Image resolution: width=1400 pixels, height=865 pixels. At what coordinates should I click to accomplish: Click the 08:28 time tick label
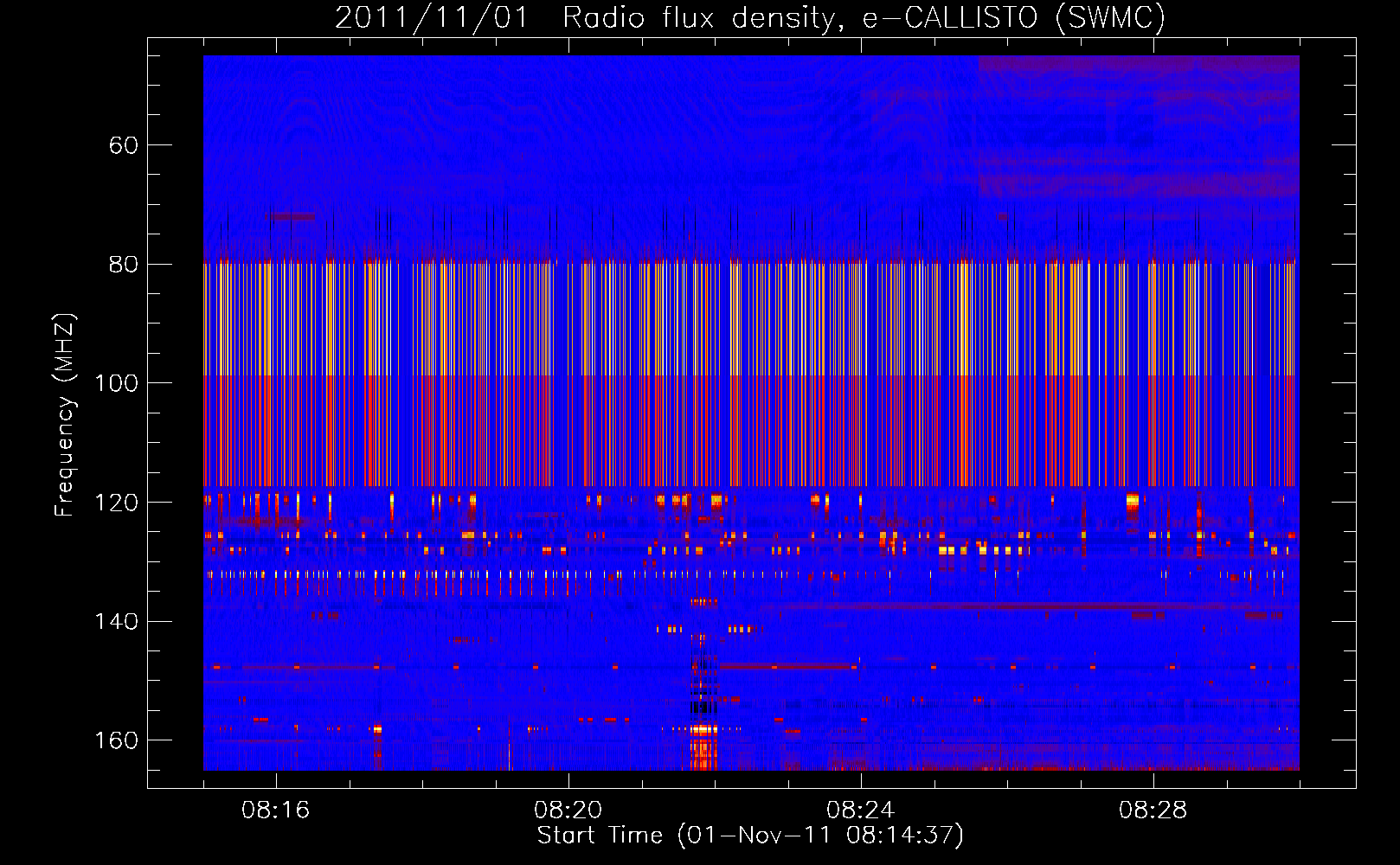1153,811
